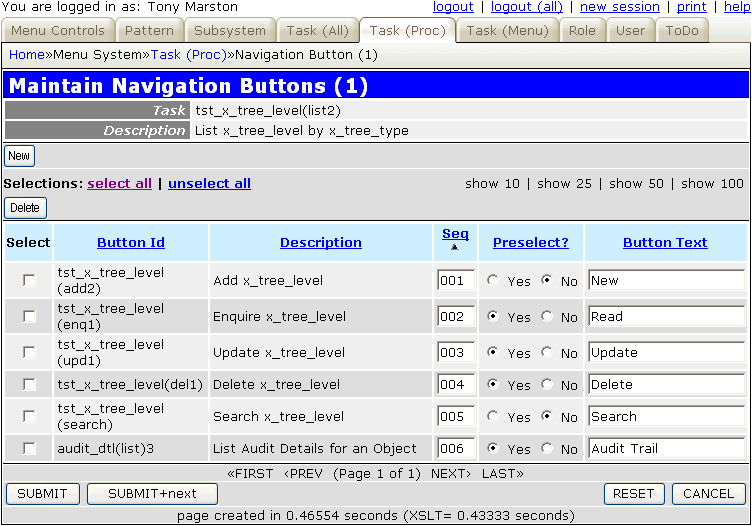This screenshot has height=526, width=752.
Task: Switch to the Menu Controls tab
Action: (57, 31)
